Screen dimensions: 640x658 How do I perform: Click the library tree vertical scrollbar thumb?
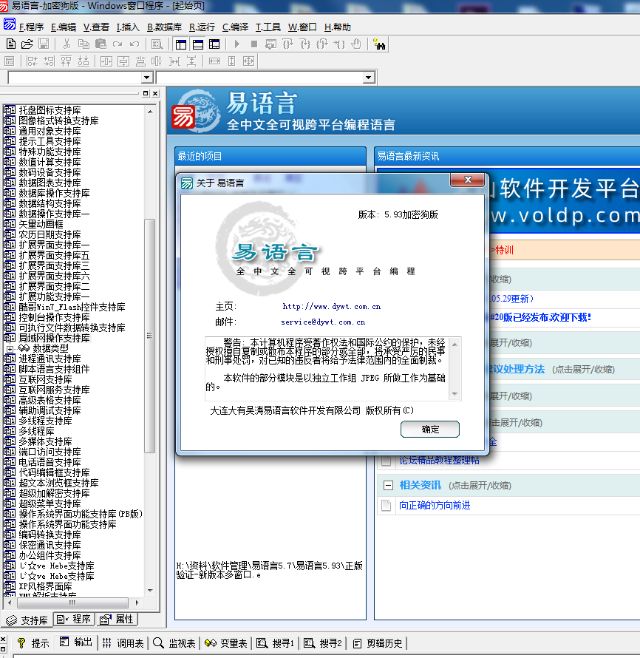click(149, 336)
